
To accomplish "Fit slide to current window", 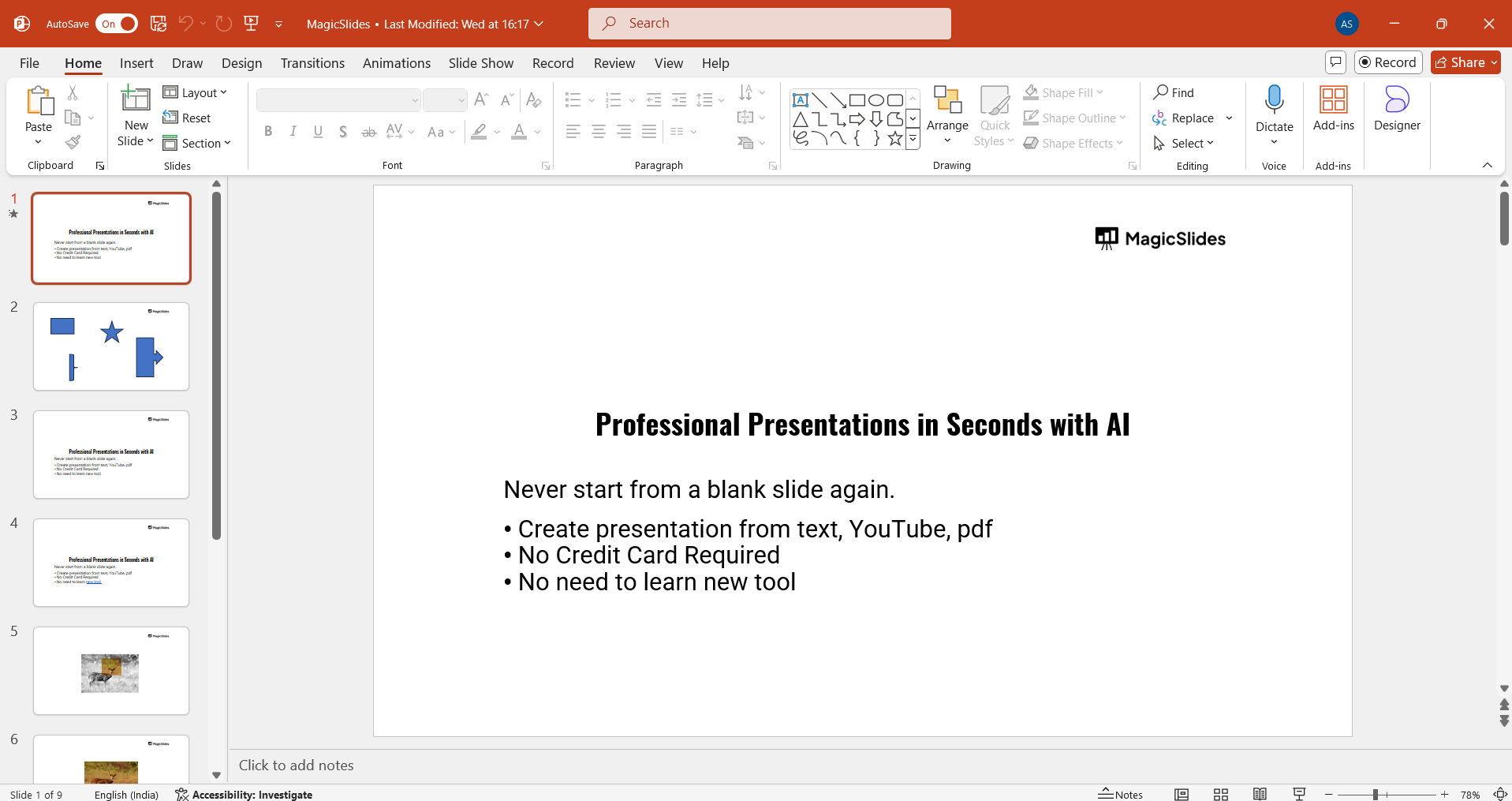I will 1501,794.
